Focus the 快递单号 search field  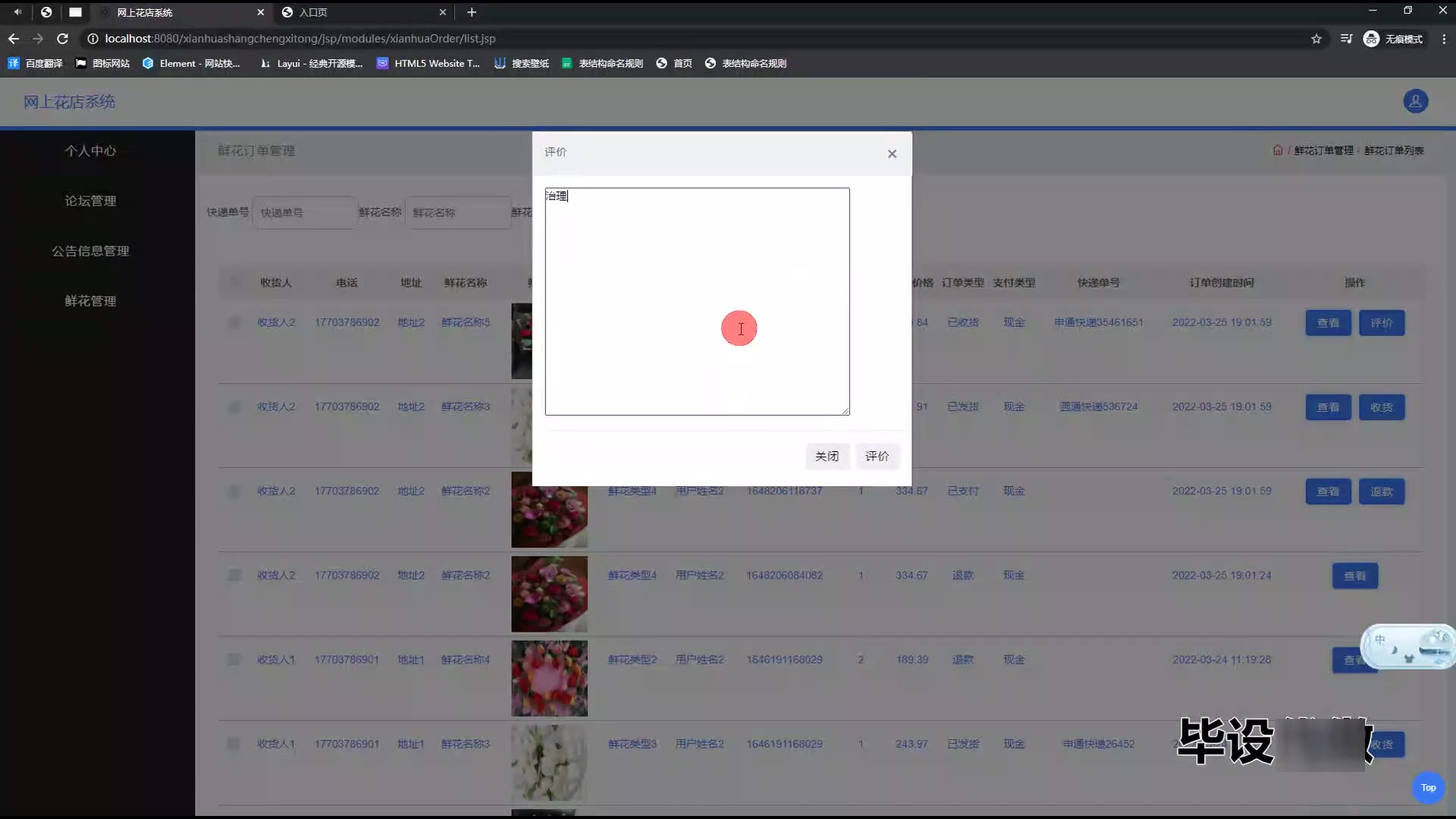pyautogui.click(x=304, y=213)
